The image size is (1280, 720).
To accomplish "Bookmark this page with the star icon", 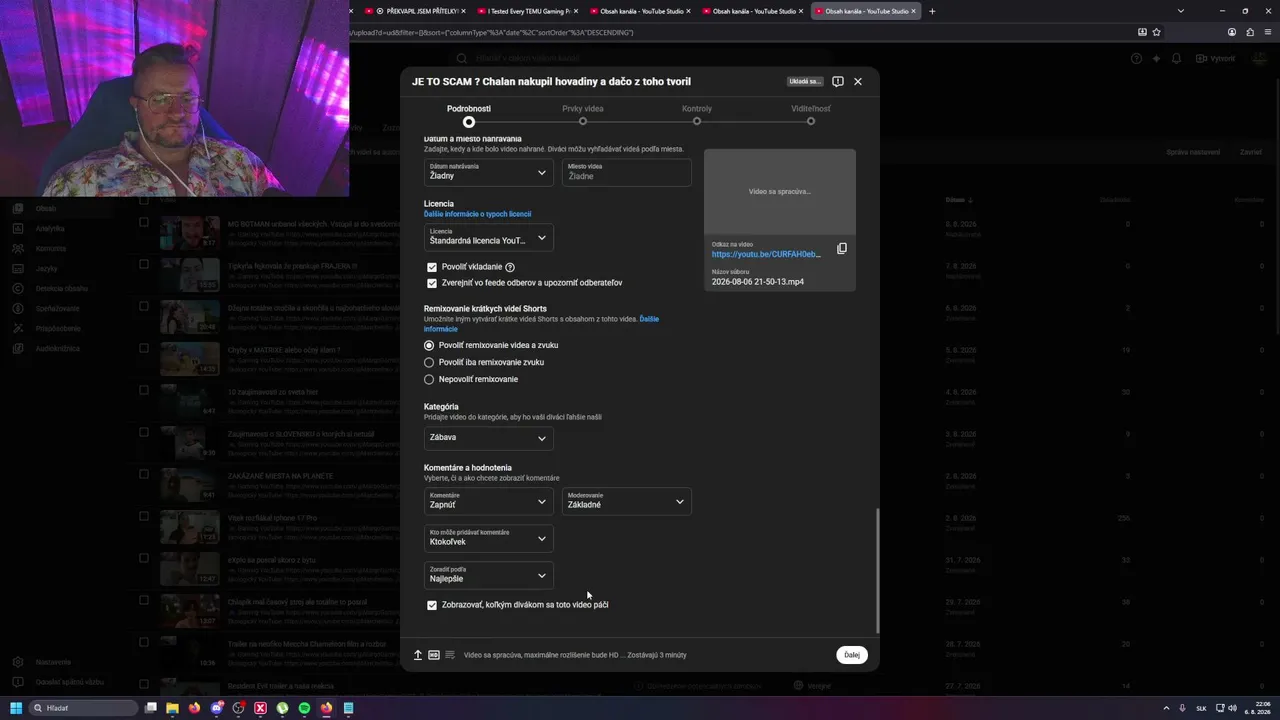I will [x=1156, y=32].
